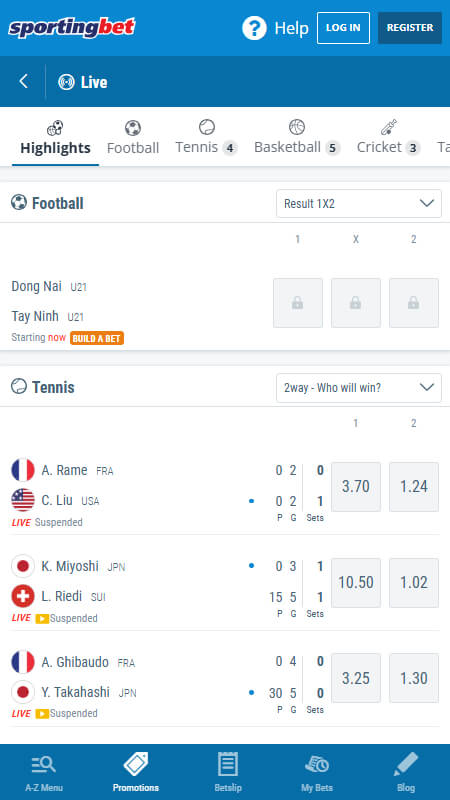Click the BUILD A BET badge
Image resolution: width=450 pixels, height=800 pixels.
point(97,338)
